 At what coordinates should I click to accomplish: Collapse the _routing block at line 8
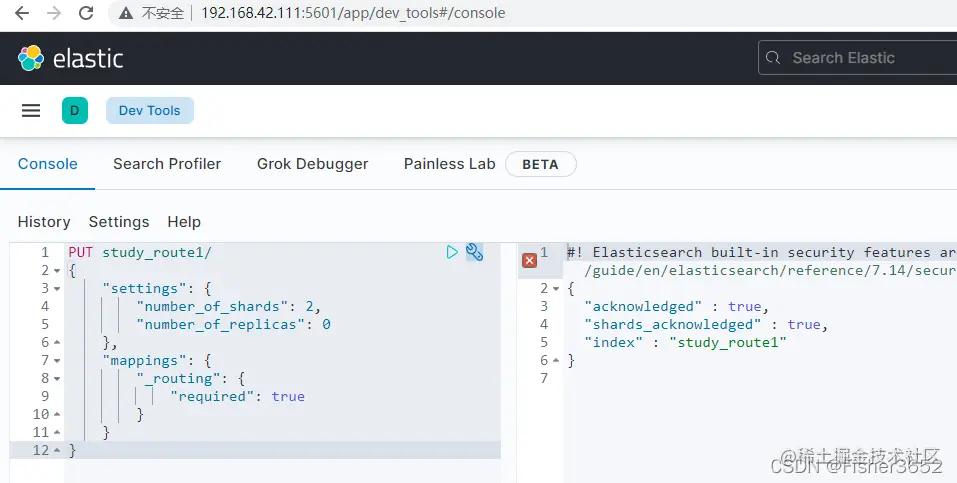coord(57,379)
